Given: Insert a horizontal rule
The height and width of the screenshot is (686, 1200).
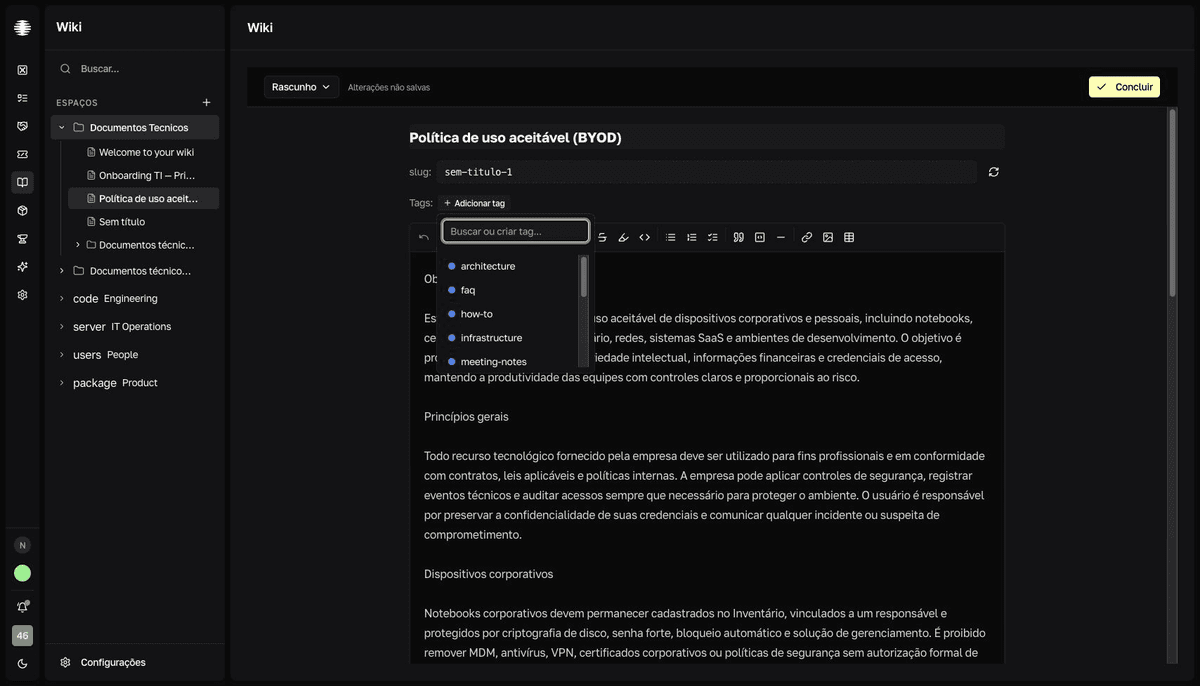Looking at the screenshot, I should click(x=781, y=237).
